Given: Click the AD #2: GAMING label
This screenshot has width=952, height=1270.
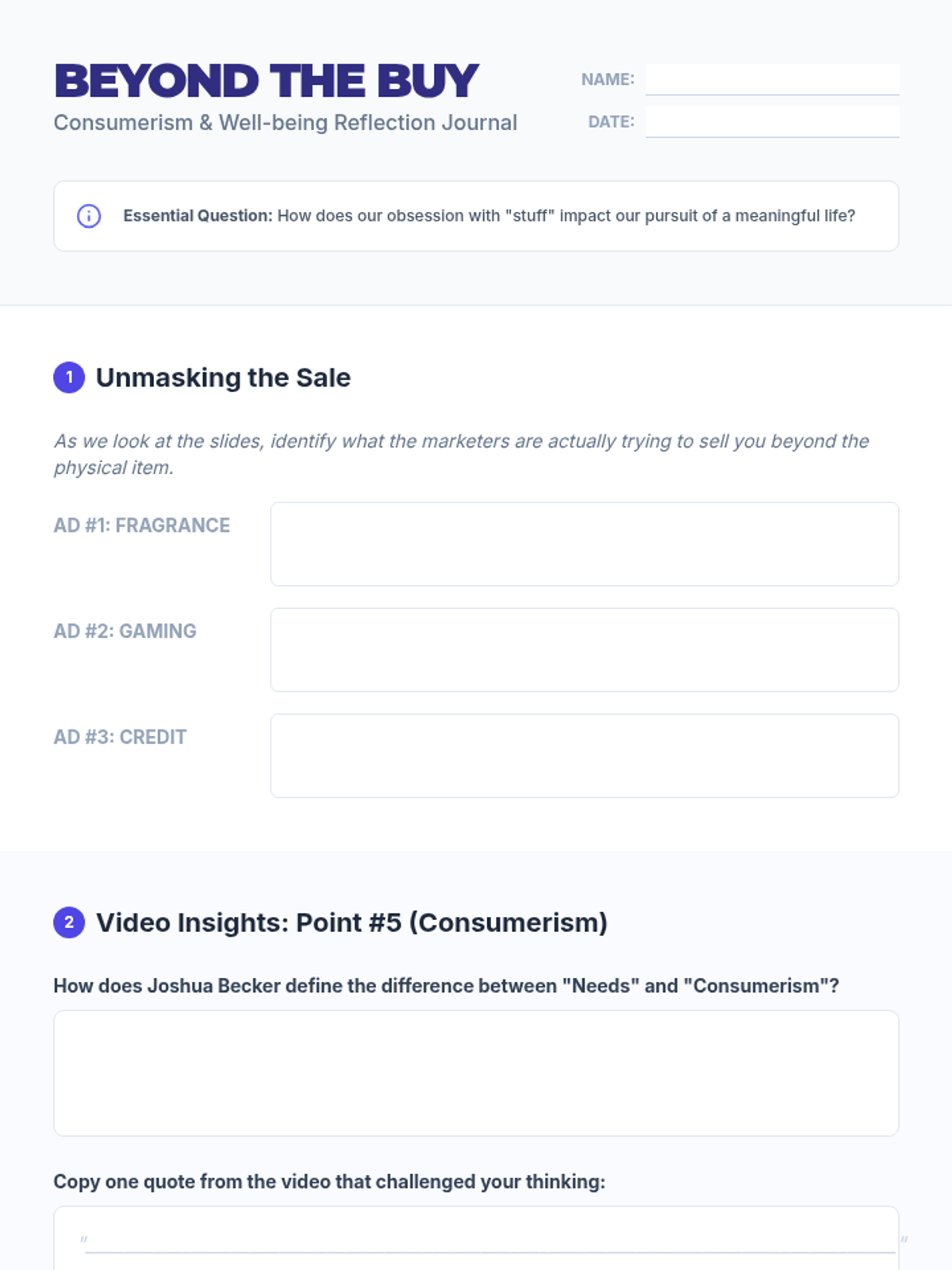Looking at the screenshot, I should click(125, 631).
